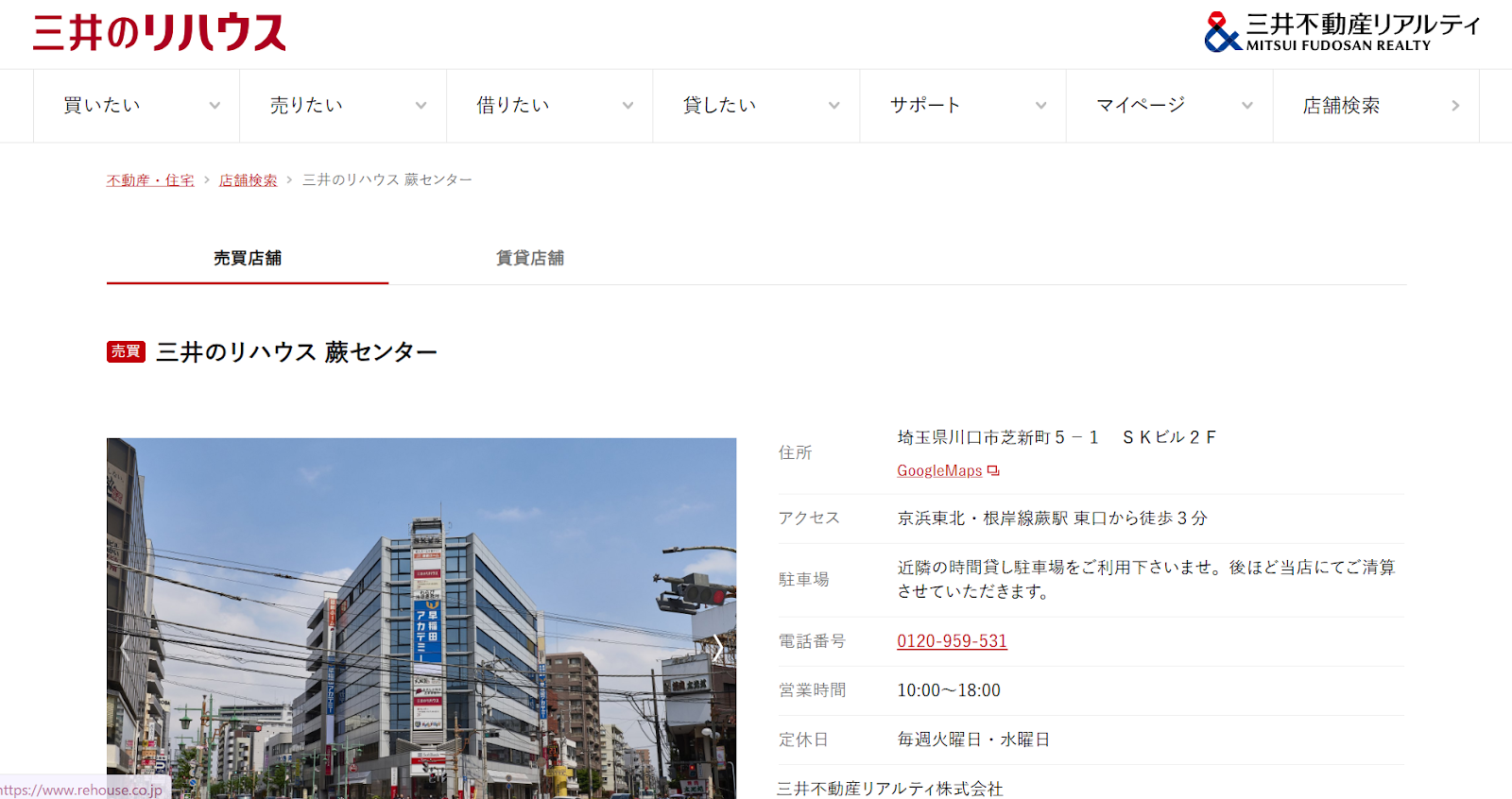
Task: Click the 営業時間 label
Action: click(812, 690)
